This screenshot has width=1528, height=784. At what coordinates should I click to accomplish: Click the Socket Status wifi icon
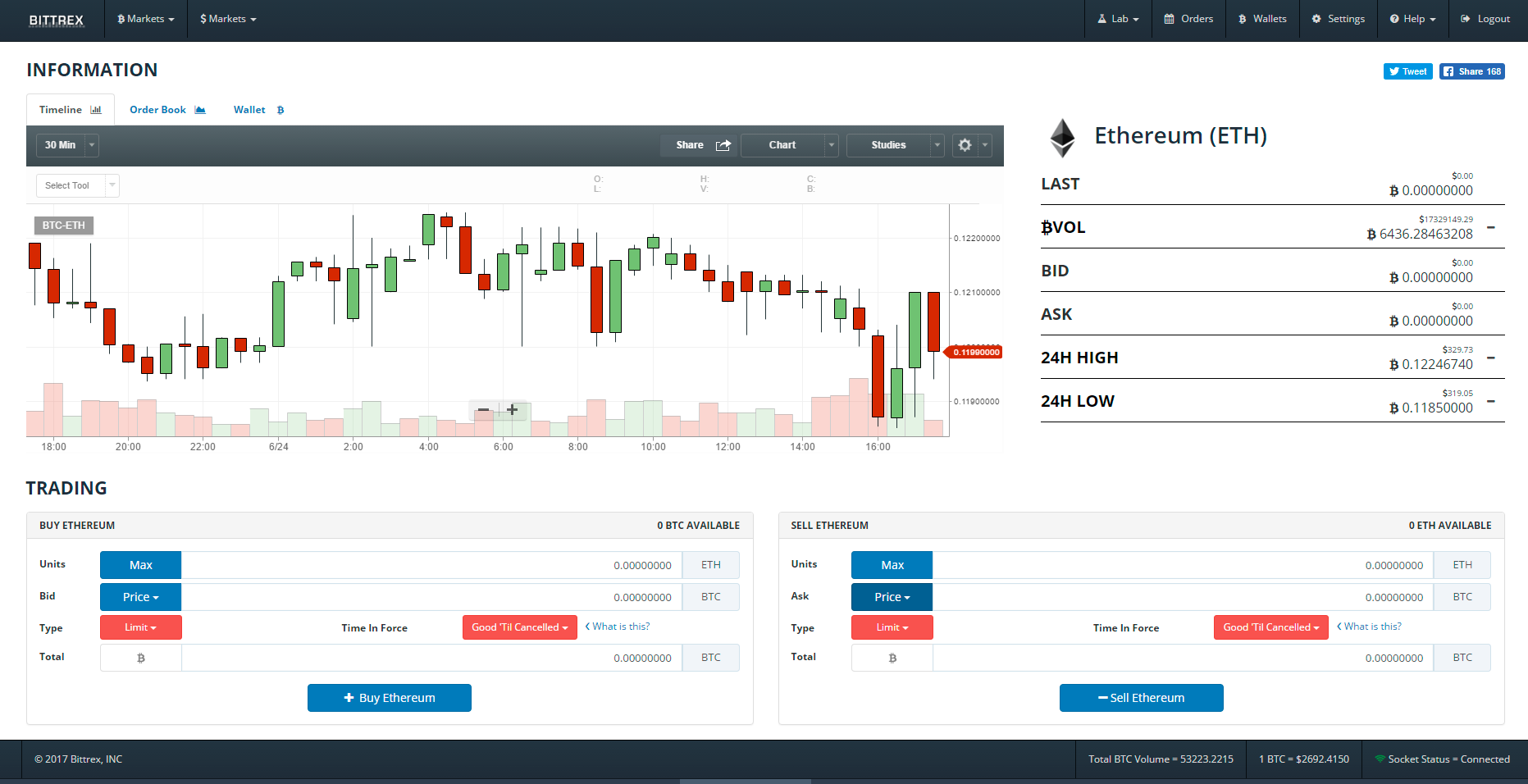coord(1380,759)
